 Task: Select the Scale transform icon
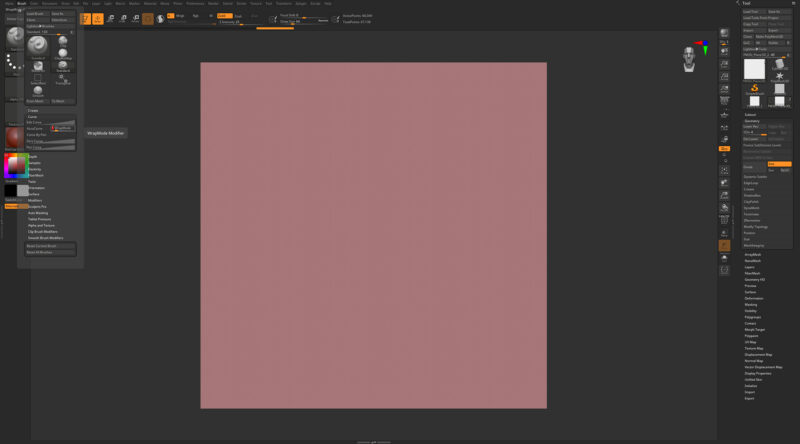click(123, 19)
